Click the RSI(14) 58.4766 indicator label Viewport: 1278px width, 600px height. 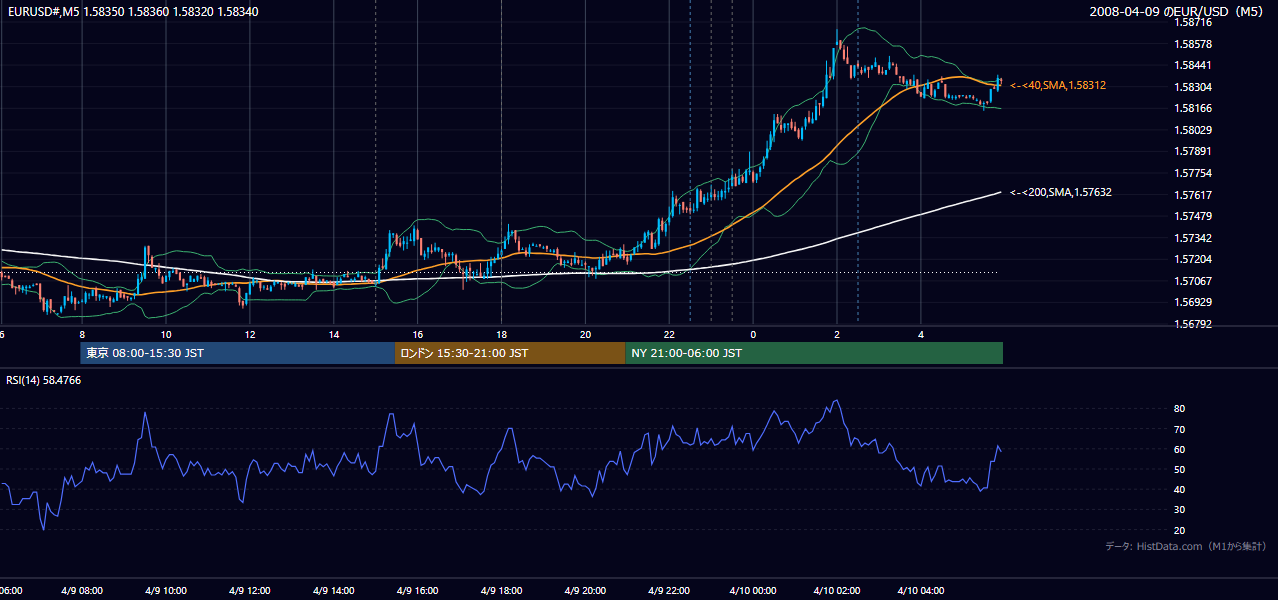point(44,380)
